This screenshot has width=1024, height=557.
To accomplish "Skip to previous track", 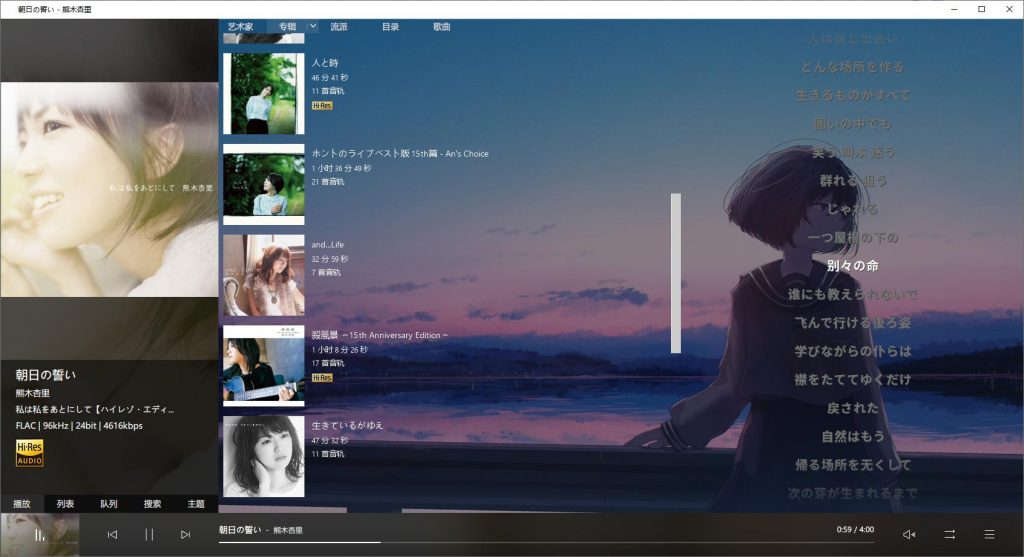I will click(112, 534).
